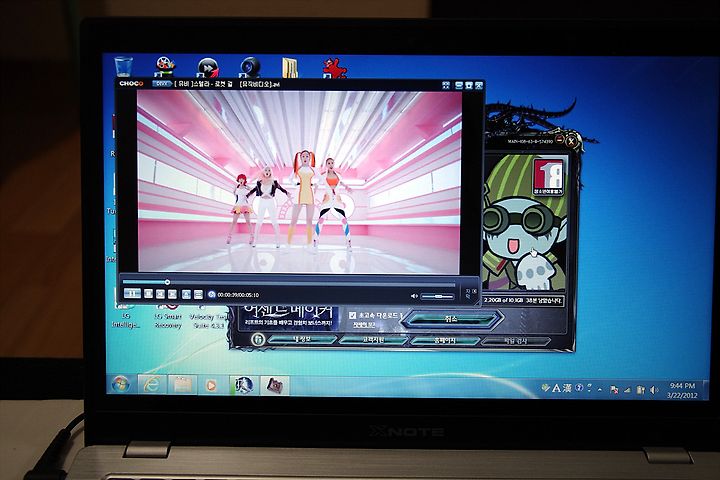Open Windows Explorer from the taskbar

[182, 385]
